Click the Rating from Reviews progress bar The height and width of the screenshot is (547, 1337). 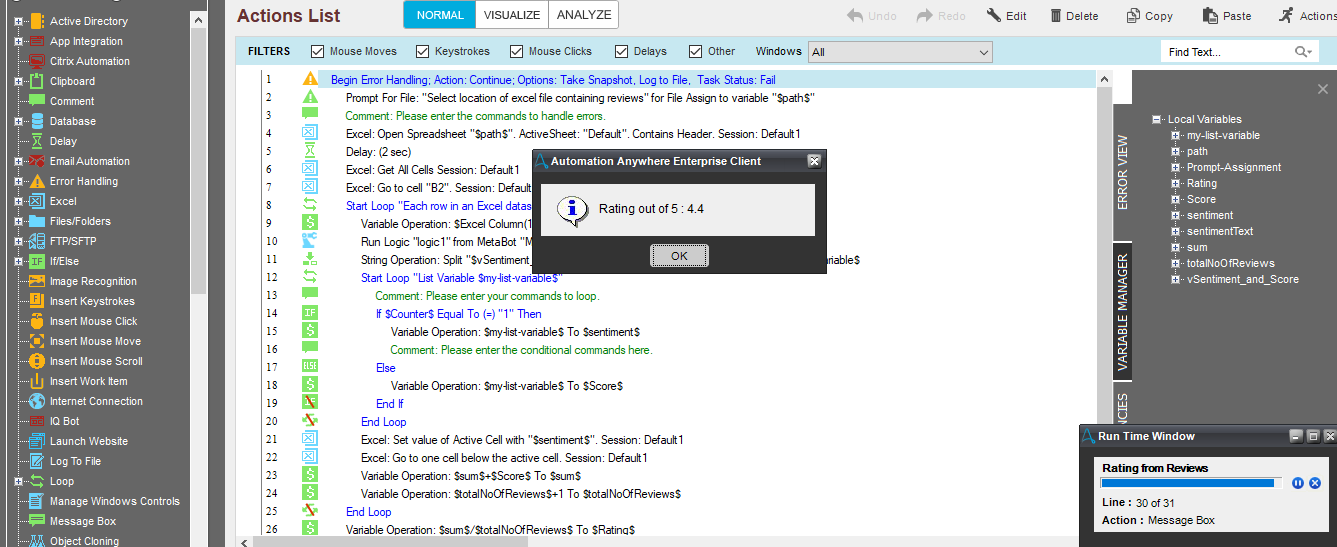coord(1189,483)
